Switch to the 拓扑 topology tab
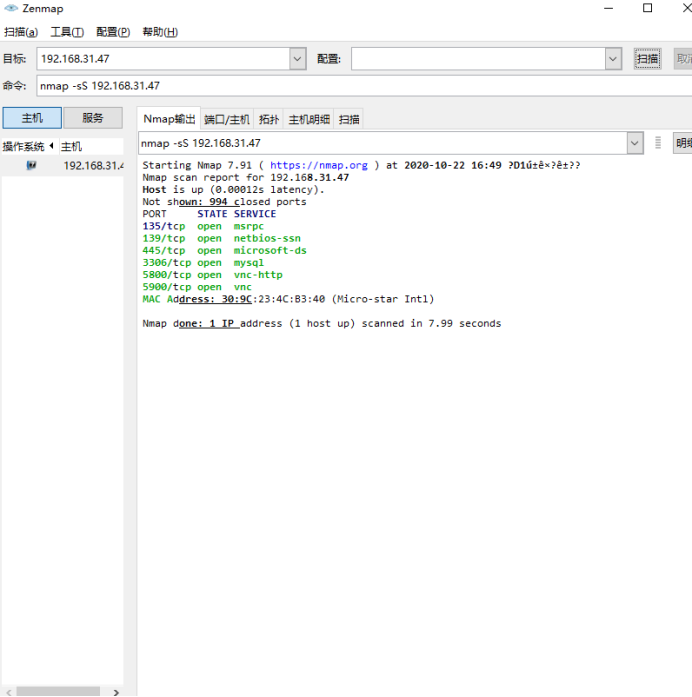This screenshot has height=697, width=692. tap(268, 119)
